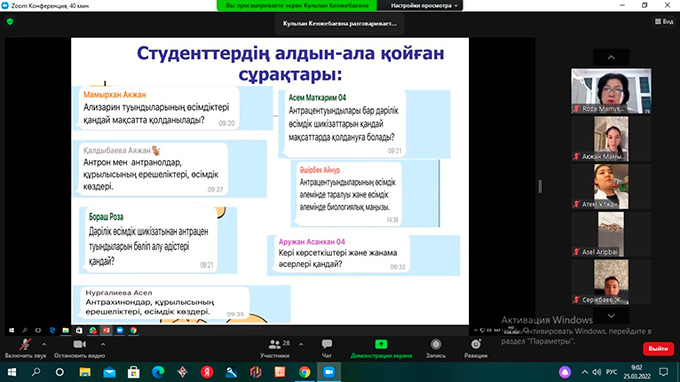Click muted mic icon on Аюжан Мамы tile
The image size is (680, 382).
coord(576,157)
